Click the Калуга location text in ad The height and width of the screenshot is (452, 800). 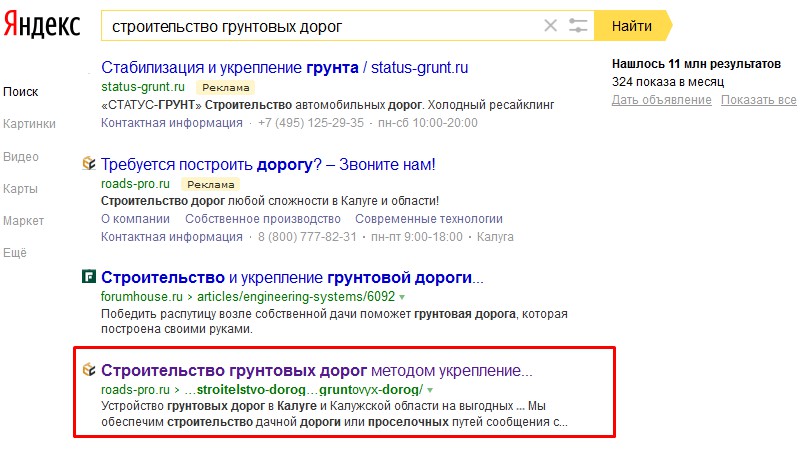495,237
